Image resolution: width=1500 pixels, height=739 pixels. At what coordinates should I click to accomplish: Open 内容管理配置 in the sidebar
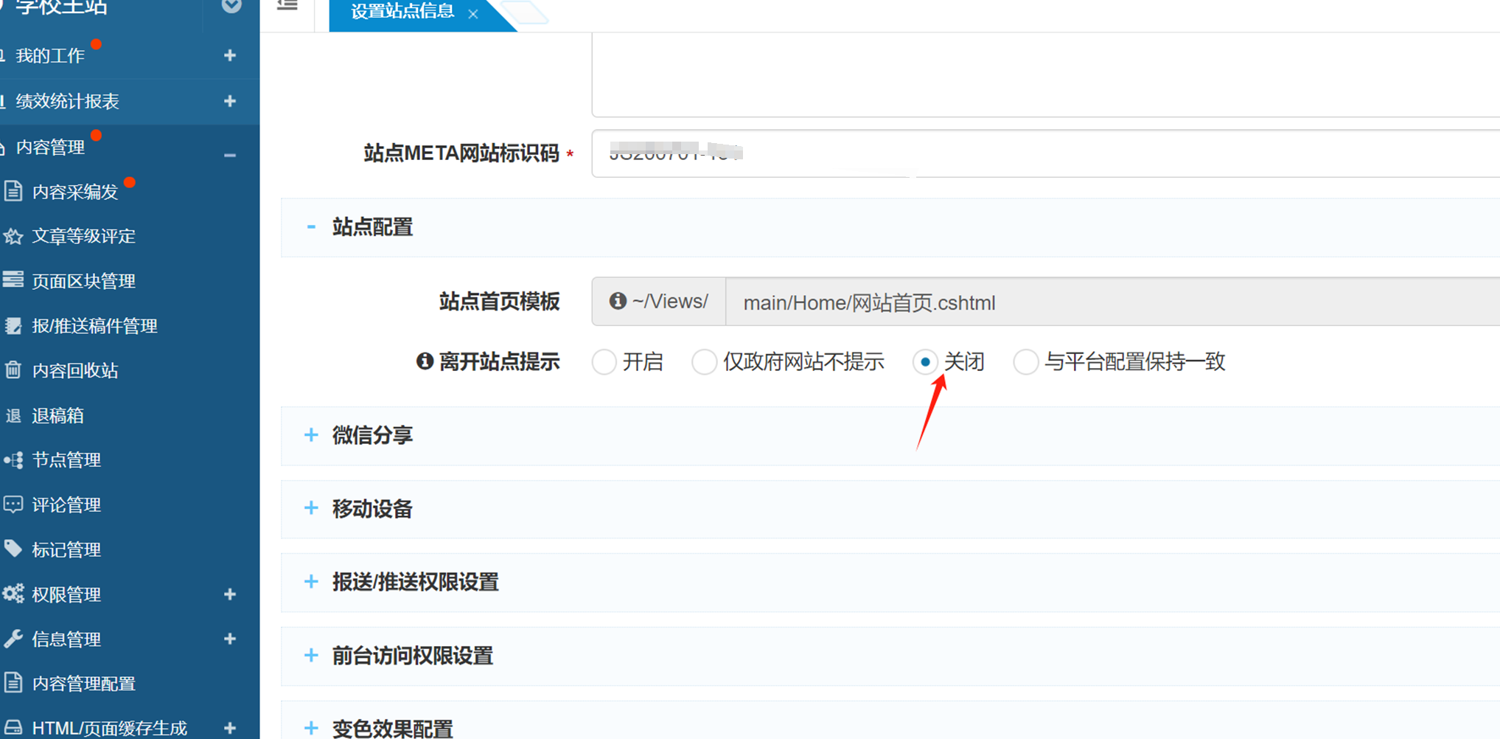pyautogui.click(x=83, y=684)
